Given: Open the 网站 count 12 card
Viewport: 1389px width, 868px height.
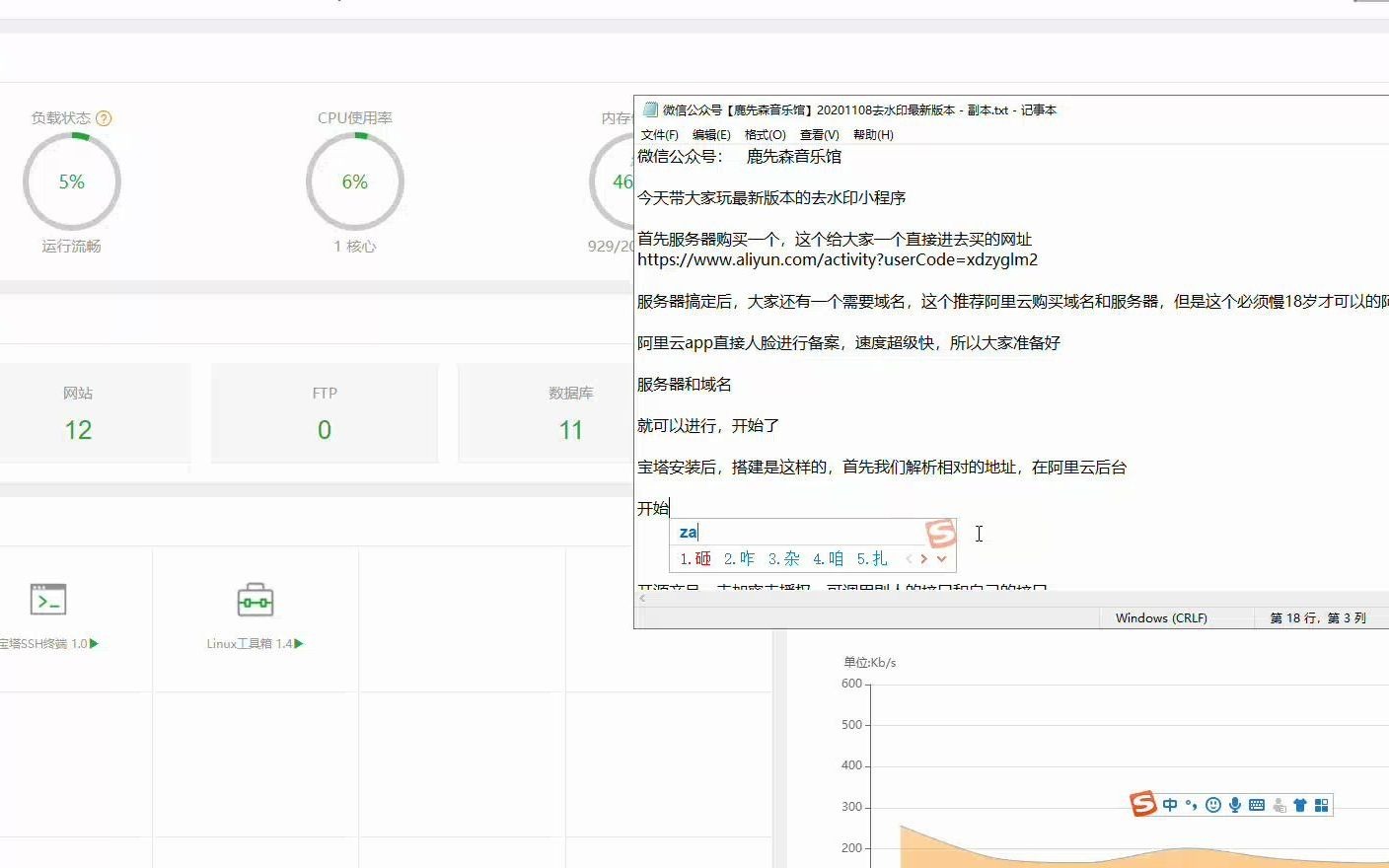Looking at the screenshot, I should [78, 412].
